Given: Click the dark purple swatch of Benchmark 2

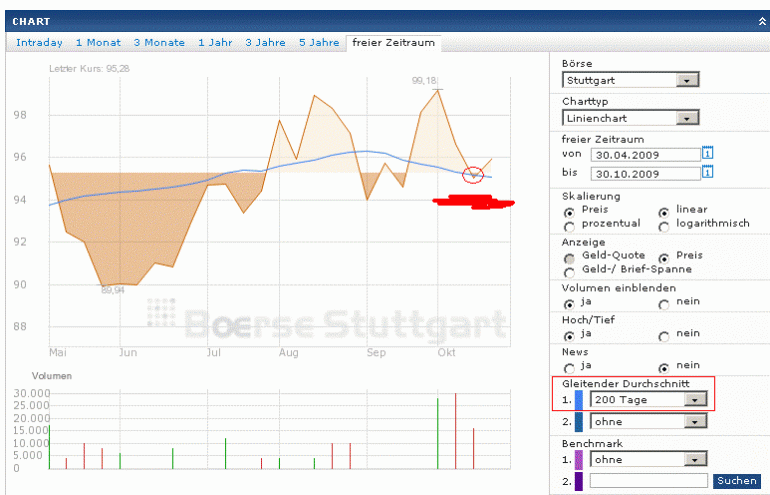Looking at the screenshot, I should (x=578, y=481).
